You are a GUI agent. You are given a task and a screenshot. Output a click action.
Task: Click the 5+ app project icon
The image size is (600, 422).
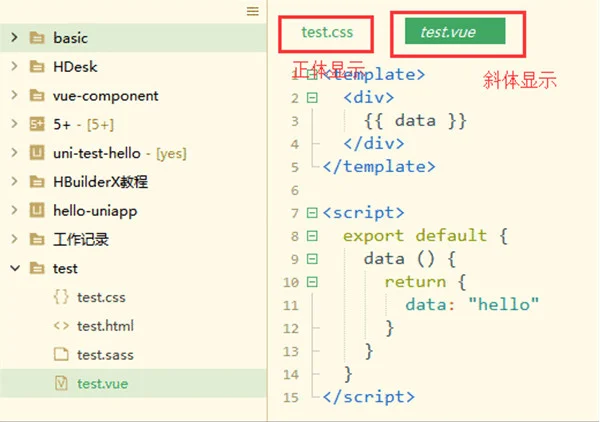click(37, 124)
